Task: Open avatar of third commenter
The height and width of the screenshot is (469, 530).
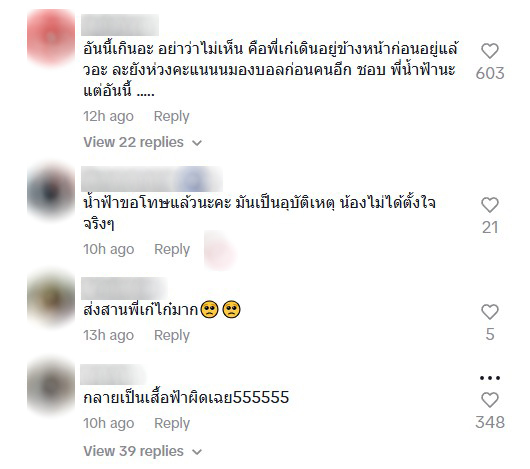Action: pyautogui.click(x=51, y=299)
